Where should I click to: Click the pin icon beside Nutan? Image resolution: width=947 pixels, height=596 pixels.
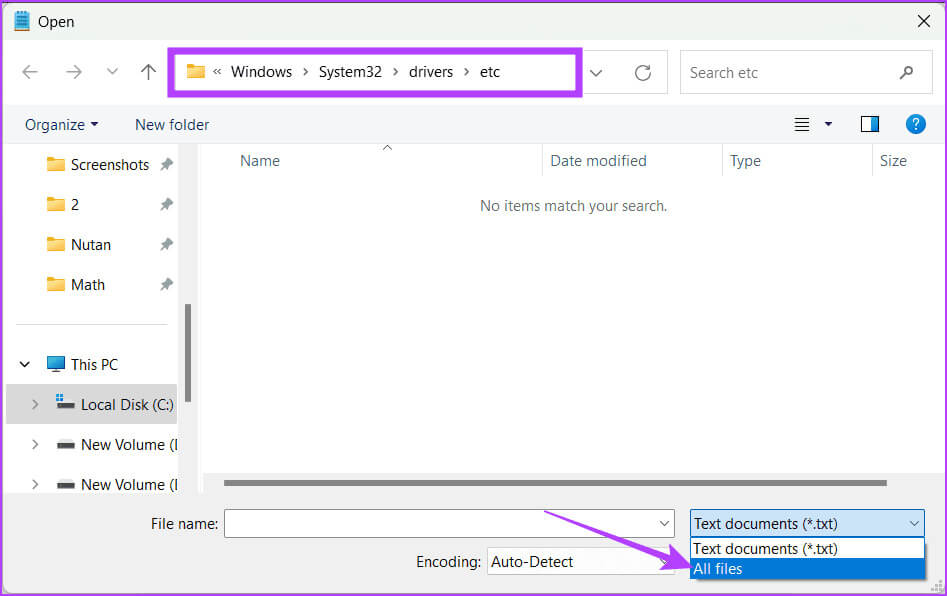(166, 245)
